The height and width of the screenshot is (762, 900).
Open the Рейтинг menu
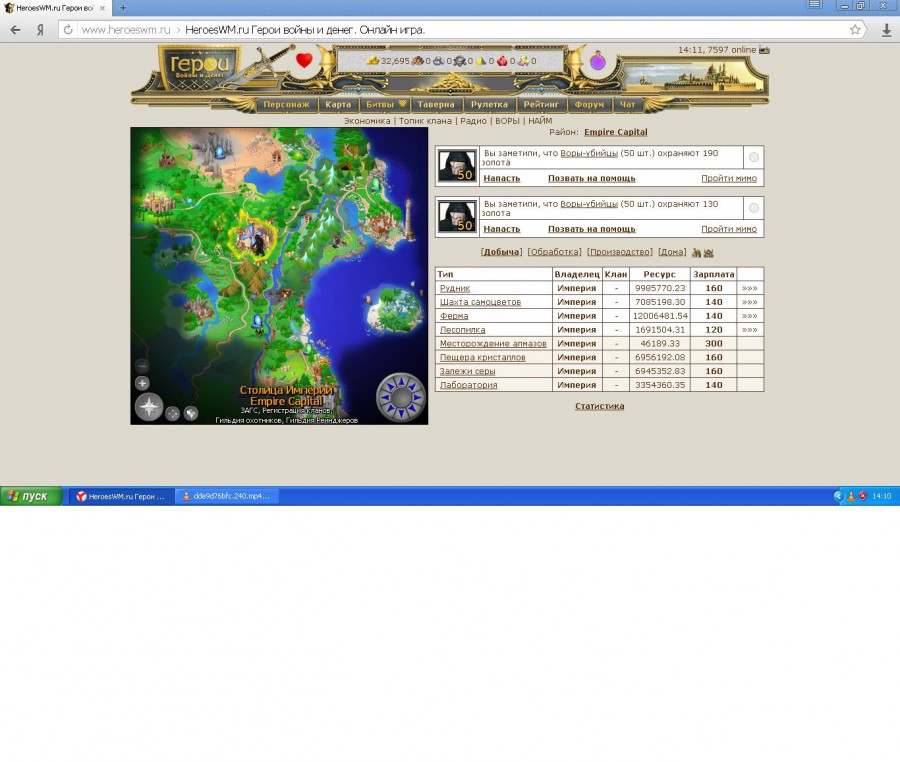541,104
